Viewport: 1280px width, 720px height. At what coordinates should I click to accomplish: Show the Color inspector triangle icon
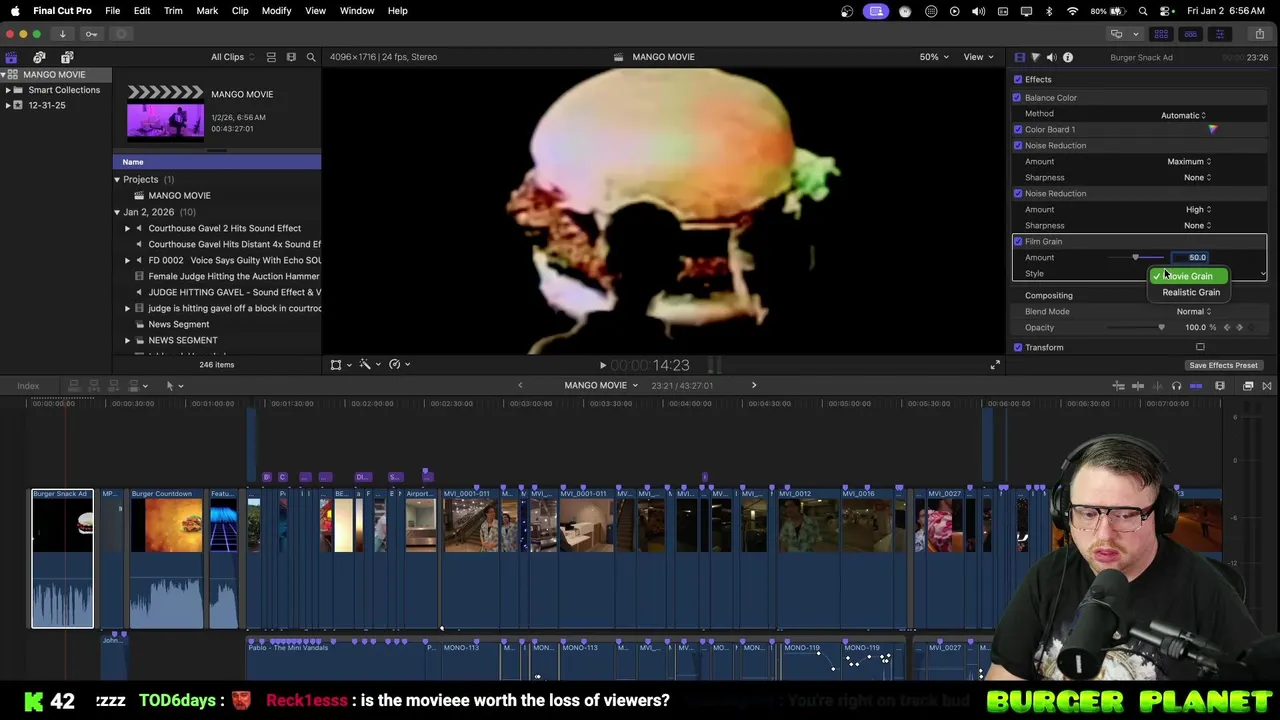coord(1035,57)
